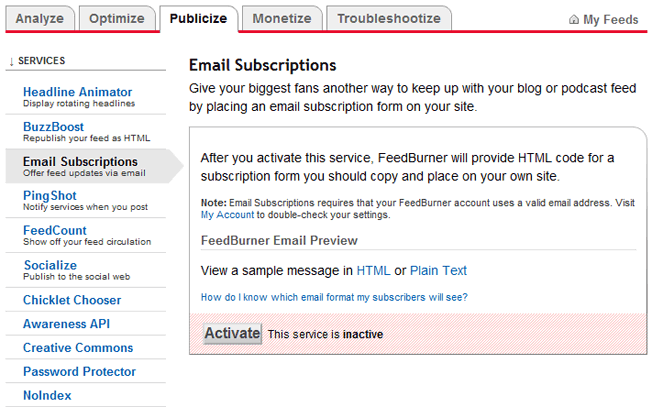The height and width of the screenshot is (407, 652).
Task: Go to the Monetize tab
Action: 282,19
